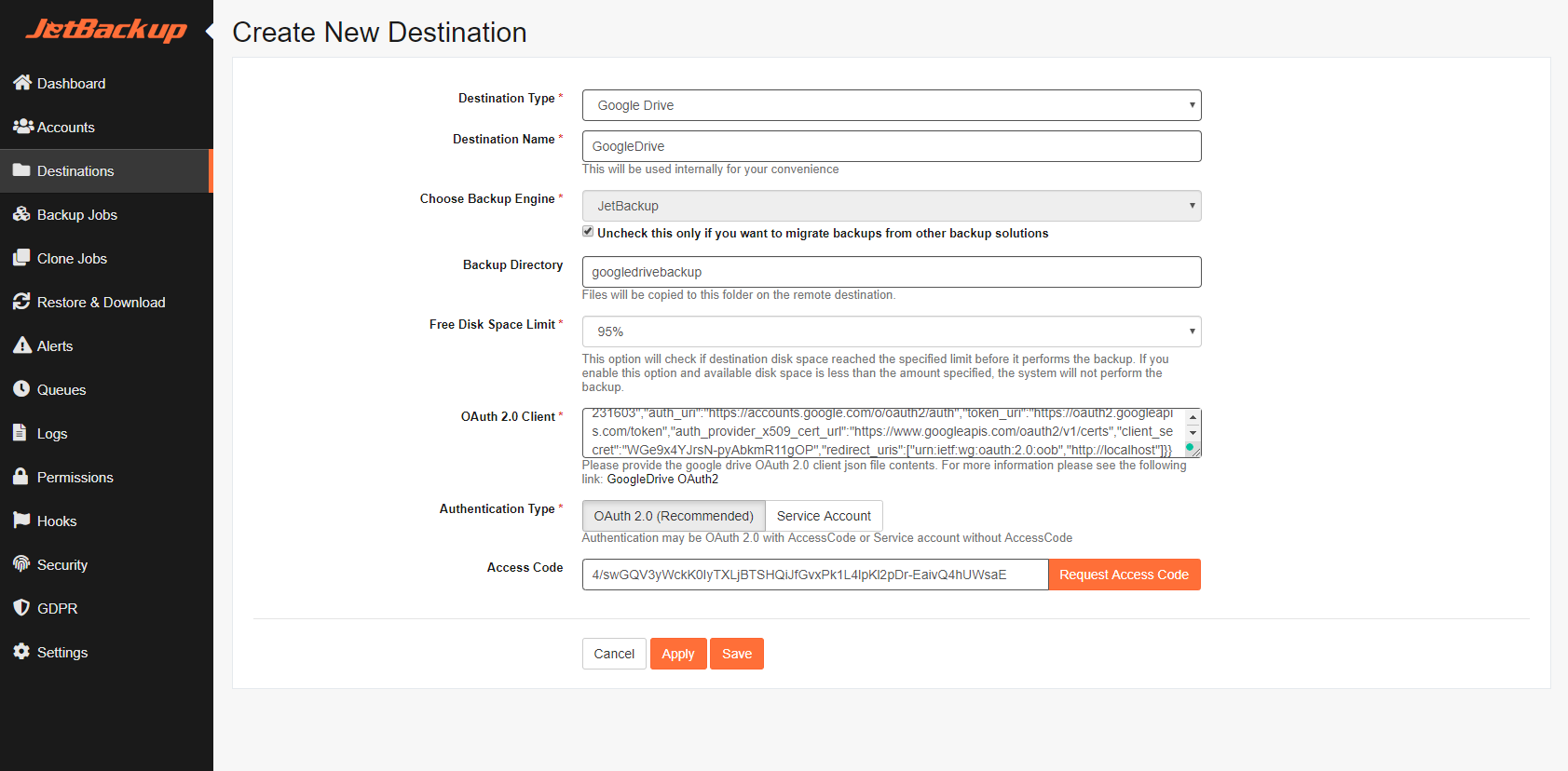Click the Security fingerprint icon
This screenshot has height=771, width=1568.
point(21,564)
